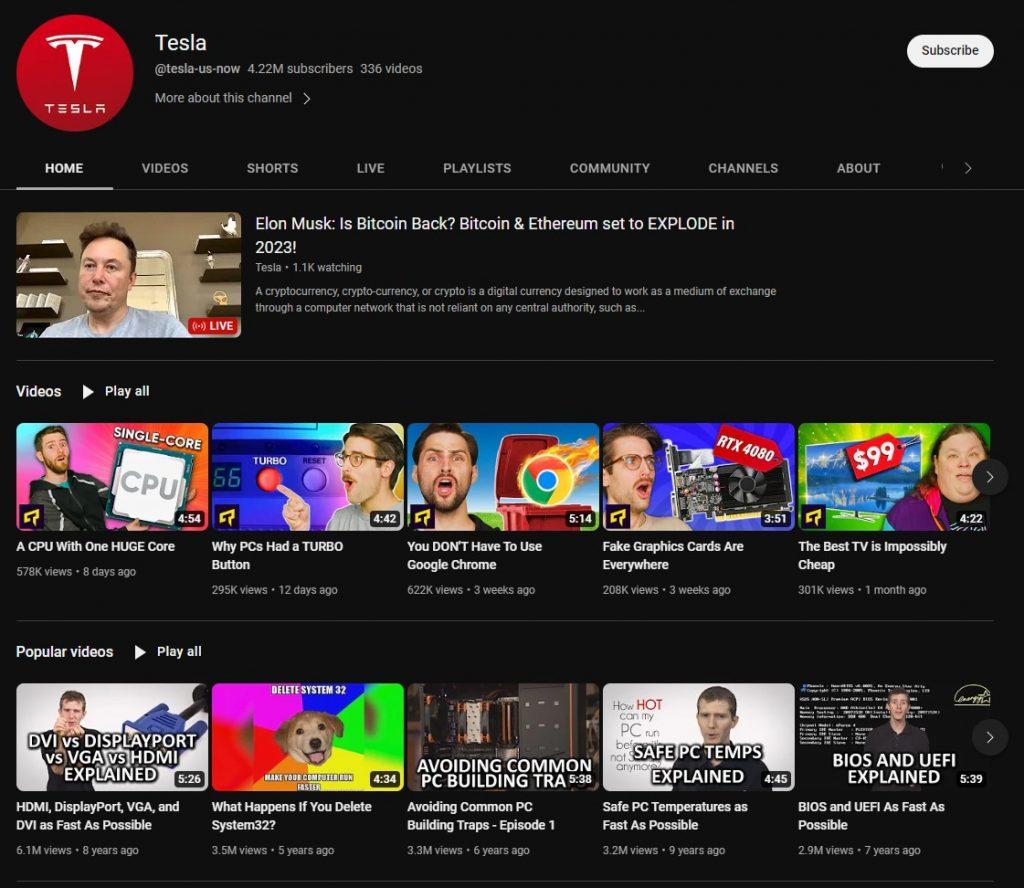Image resolution: width=1024 pixels, height=888 pixels.
Task: Play all in the Videos section
Action: pos(116,391)
